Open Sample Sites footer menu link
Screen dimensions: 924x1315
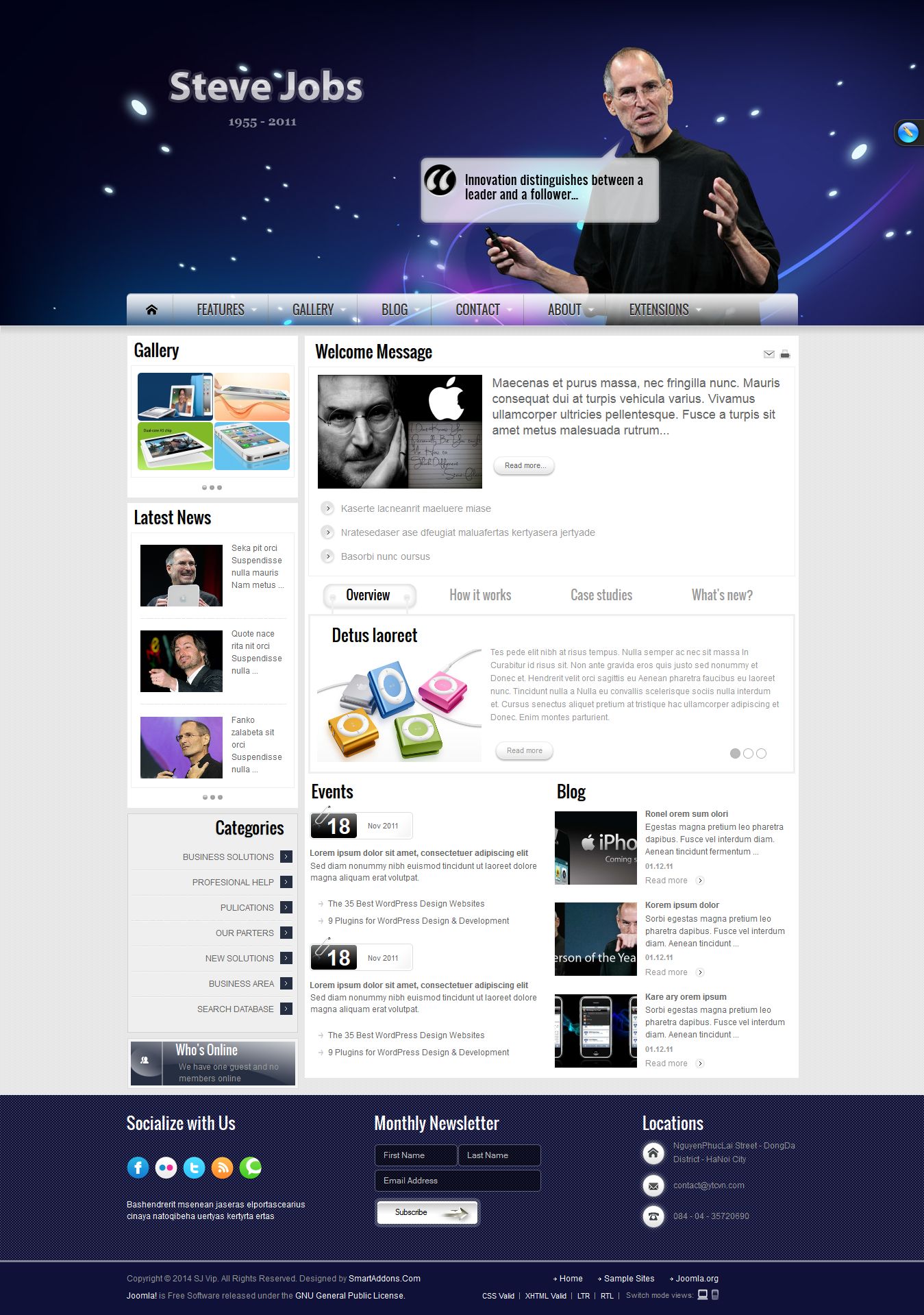click(x=629, y=1278)
